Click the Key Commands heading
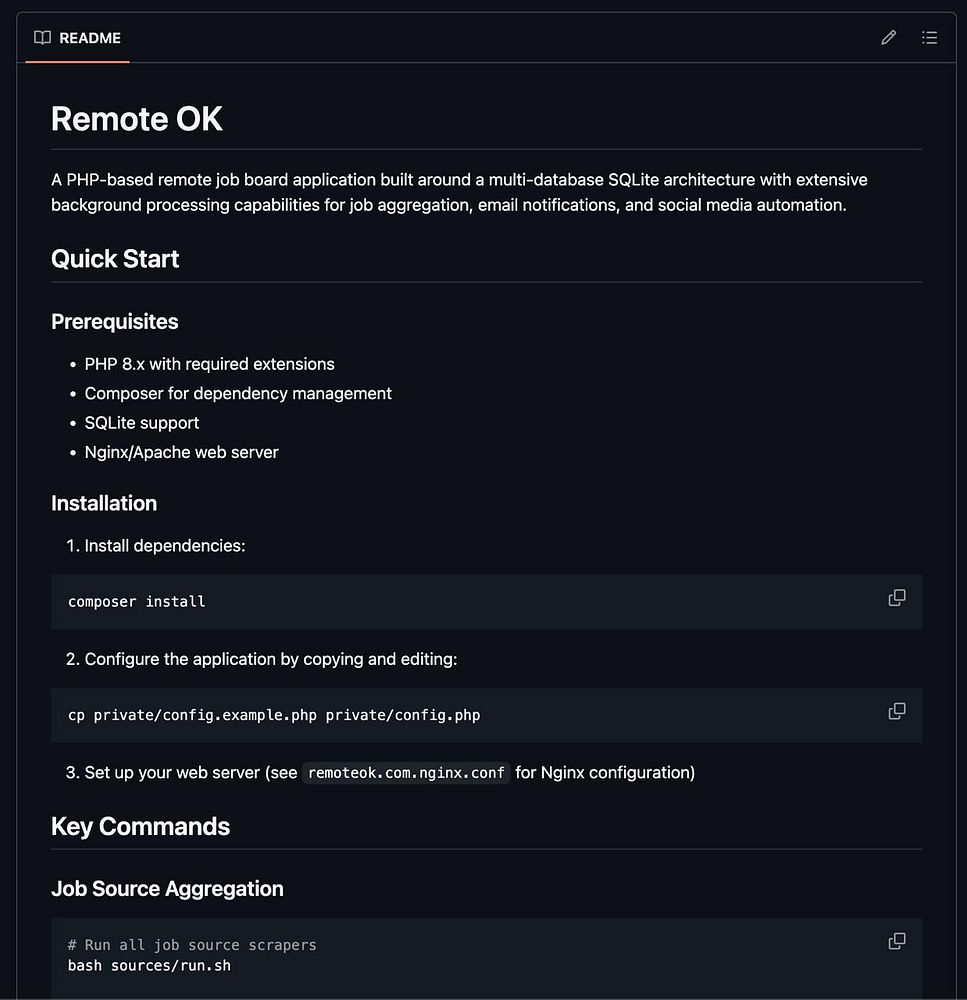This screenshot has height=1000, width=967. pyautogui.click(x=140, y=826)
